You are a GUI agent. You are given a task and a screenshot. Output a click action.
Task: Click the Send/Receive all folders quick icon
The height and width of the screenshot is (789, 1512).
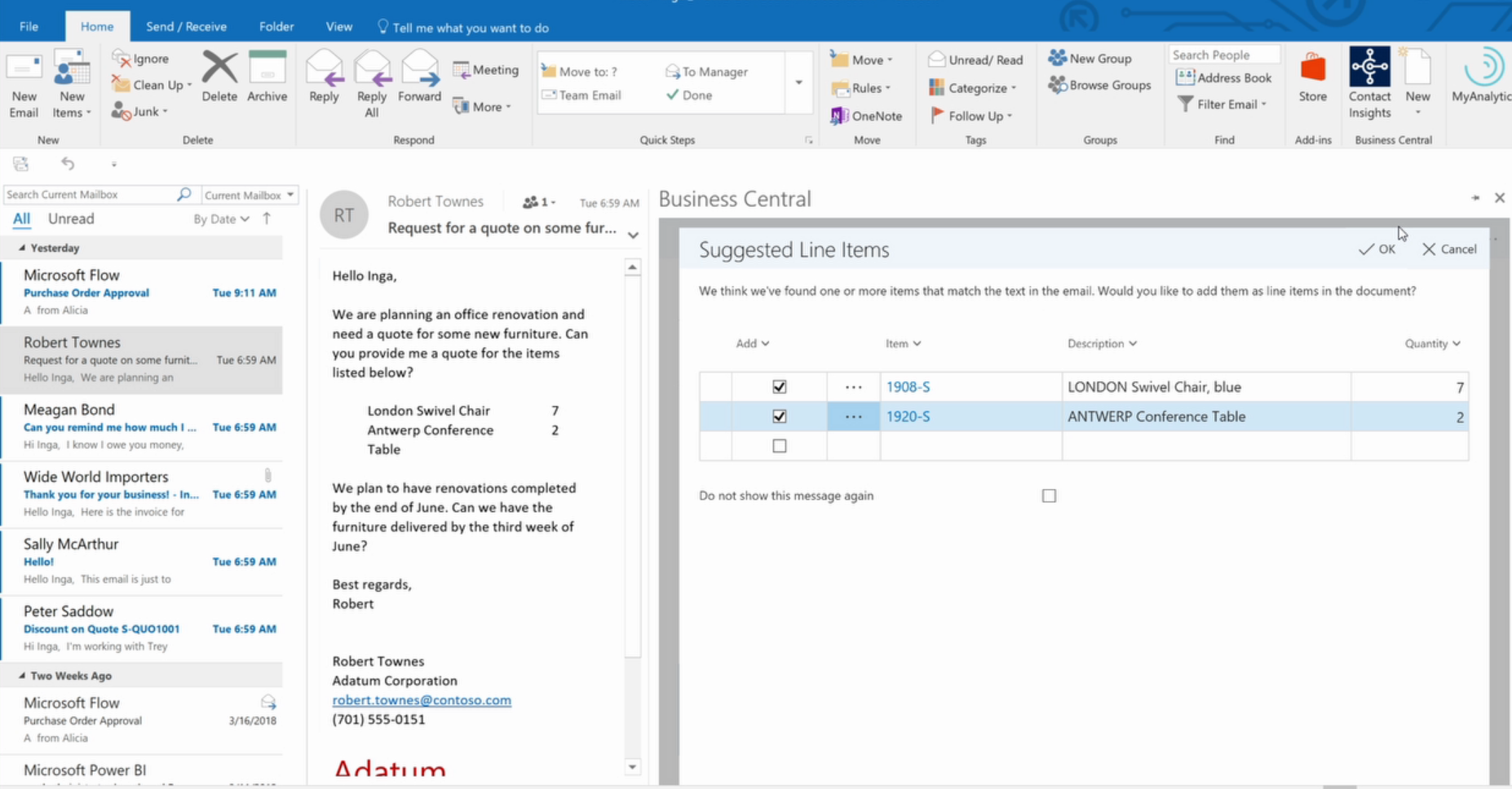pos(21,164)
